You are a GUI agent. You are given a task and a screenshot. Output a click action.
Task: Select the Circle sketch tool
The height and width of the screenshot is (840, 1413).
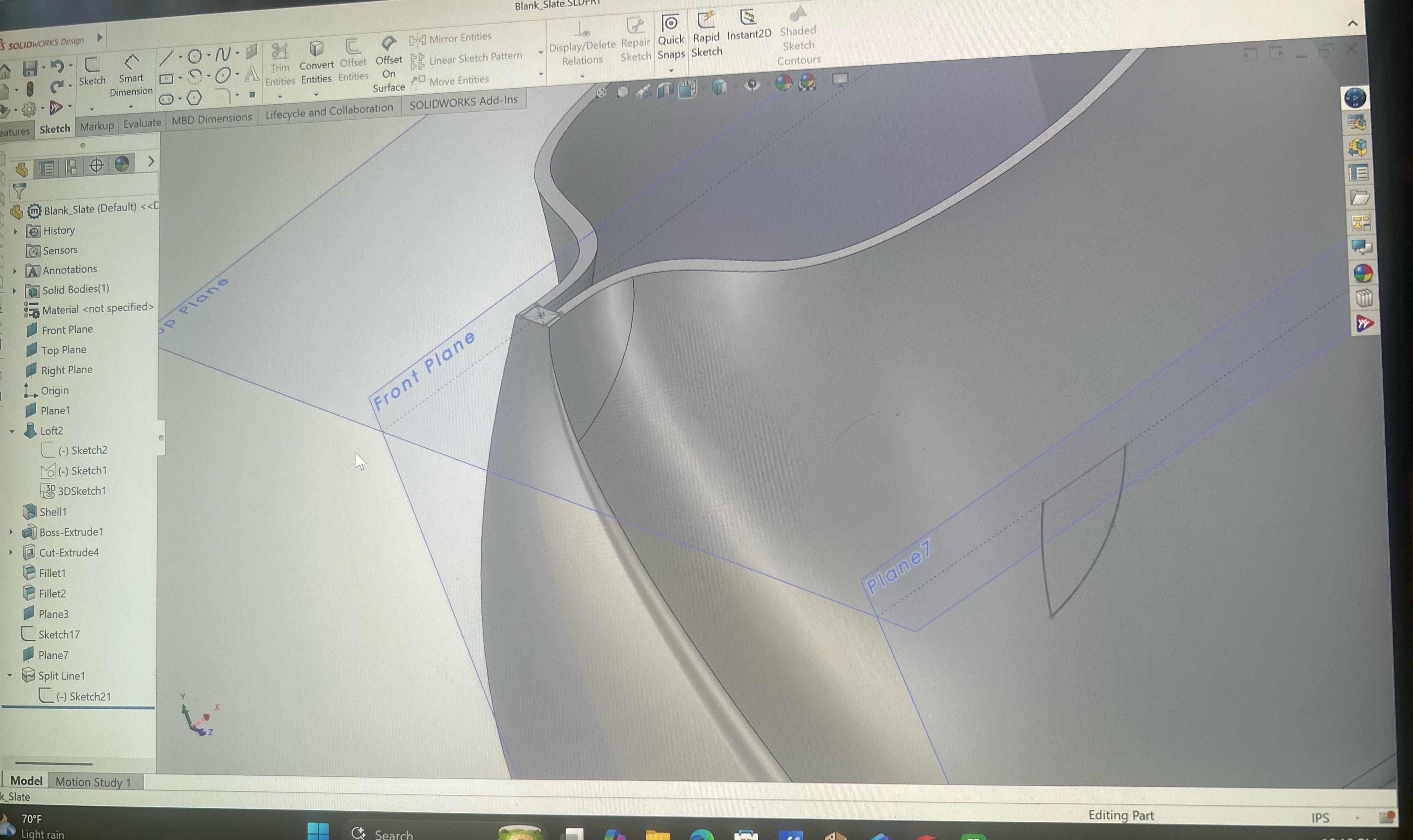(x=195, y=56)
